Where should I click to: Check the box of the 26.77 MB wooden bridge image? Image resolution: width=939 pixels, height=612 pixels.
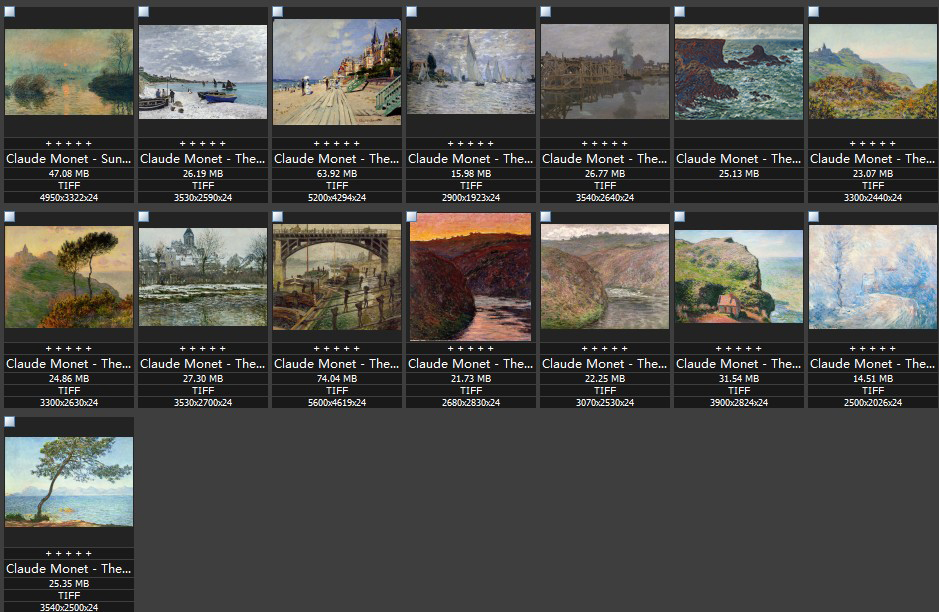546,11
